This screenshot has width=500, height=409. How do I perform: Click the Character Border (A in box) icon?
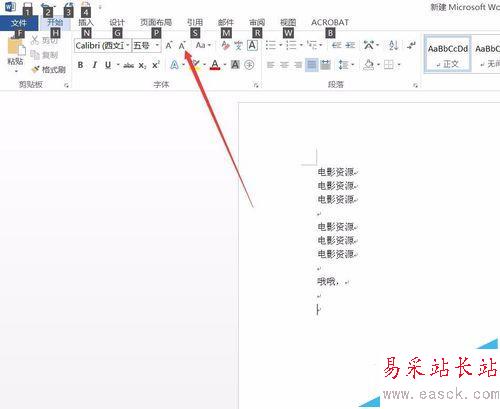(252, 45)
